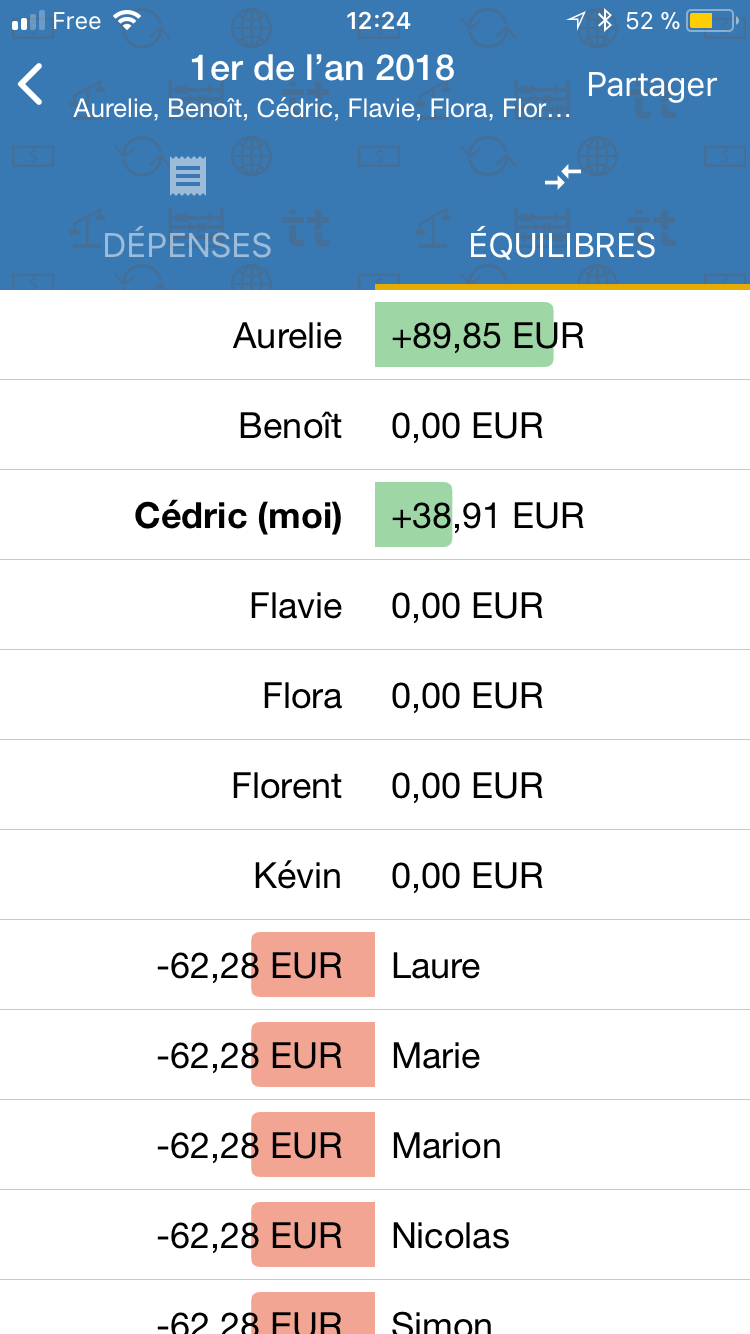Tap Laure's red -62,28 EUR bar
The width and height of the screenshot is (750, 1334).
tap(313, 965)
